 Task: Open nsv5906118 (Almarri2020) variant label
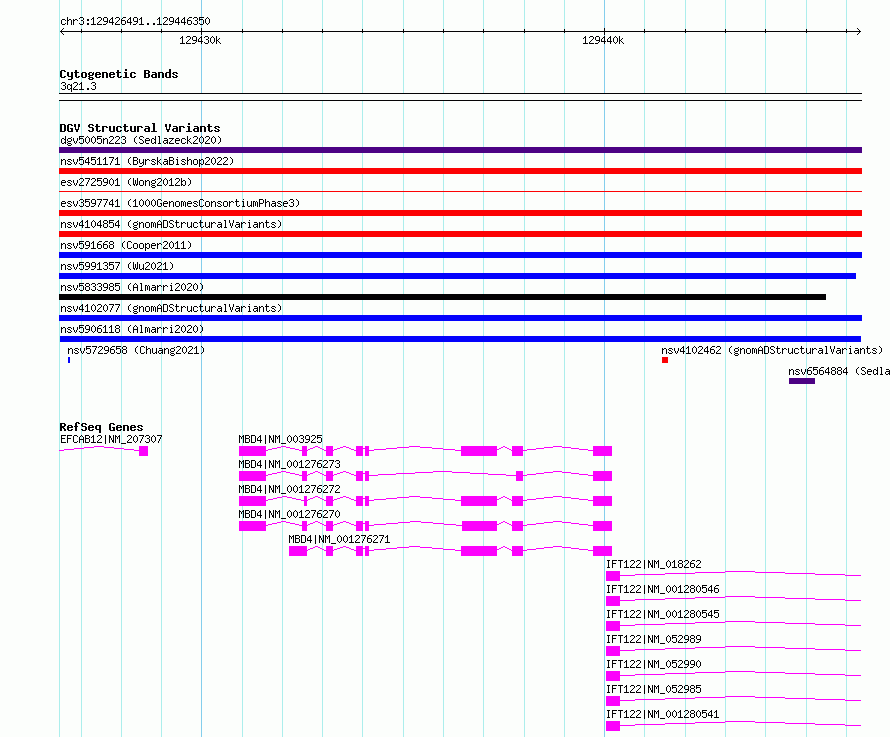[132, 329]
